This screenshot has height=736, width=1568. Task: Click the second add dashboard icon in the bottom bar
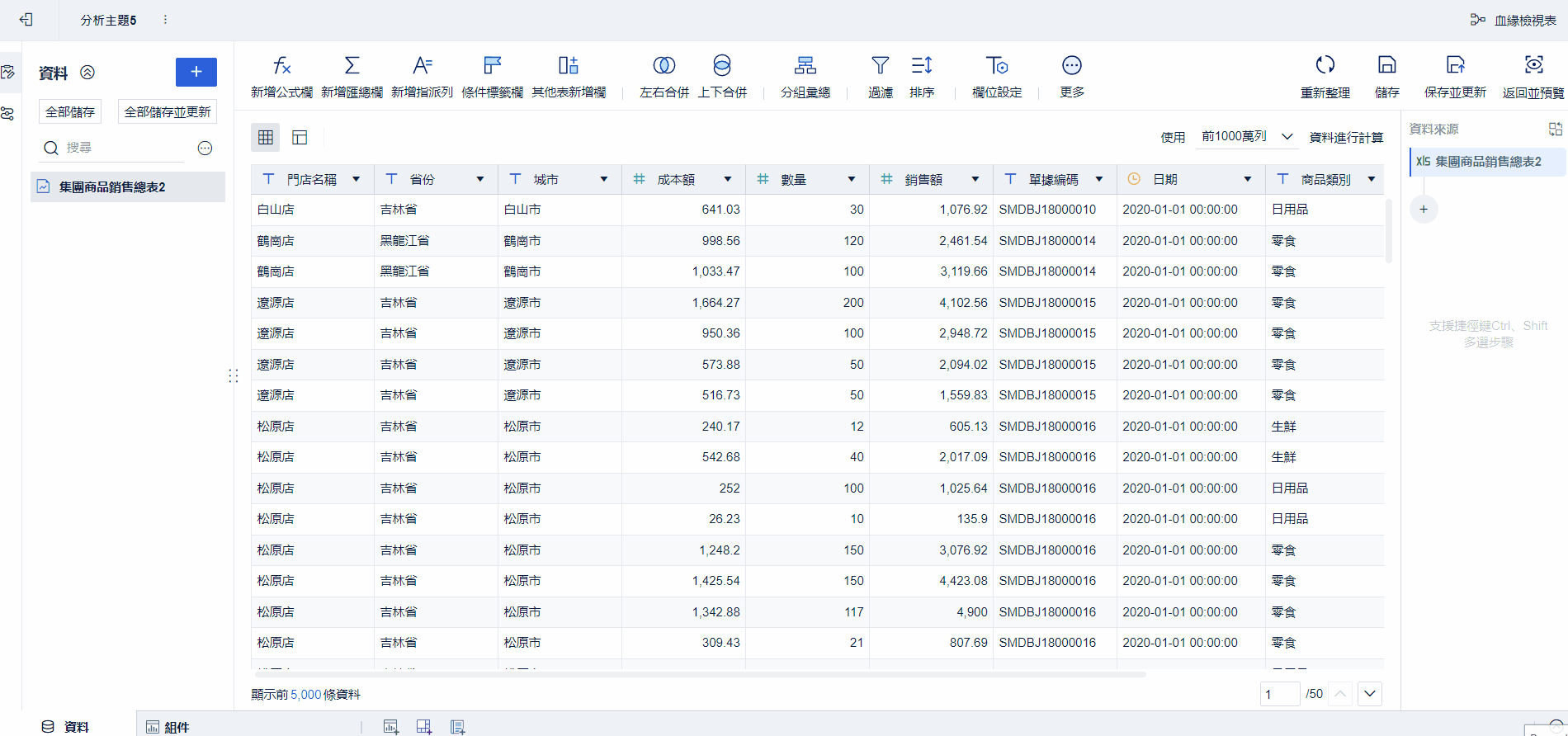coord(424,727)
